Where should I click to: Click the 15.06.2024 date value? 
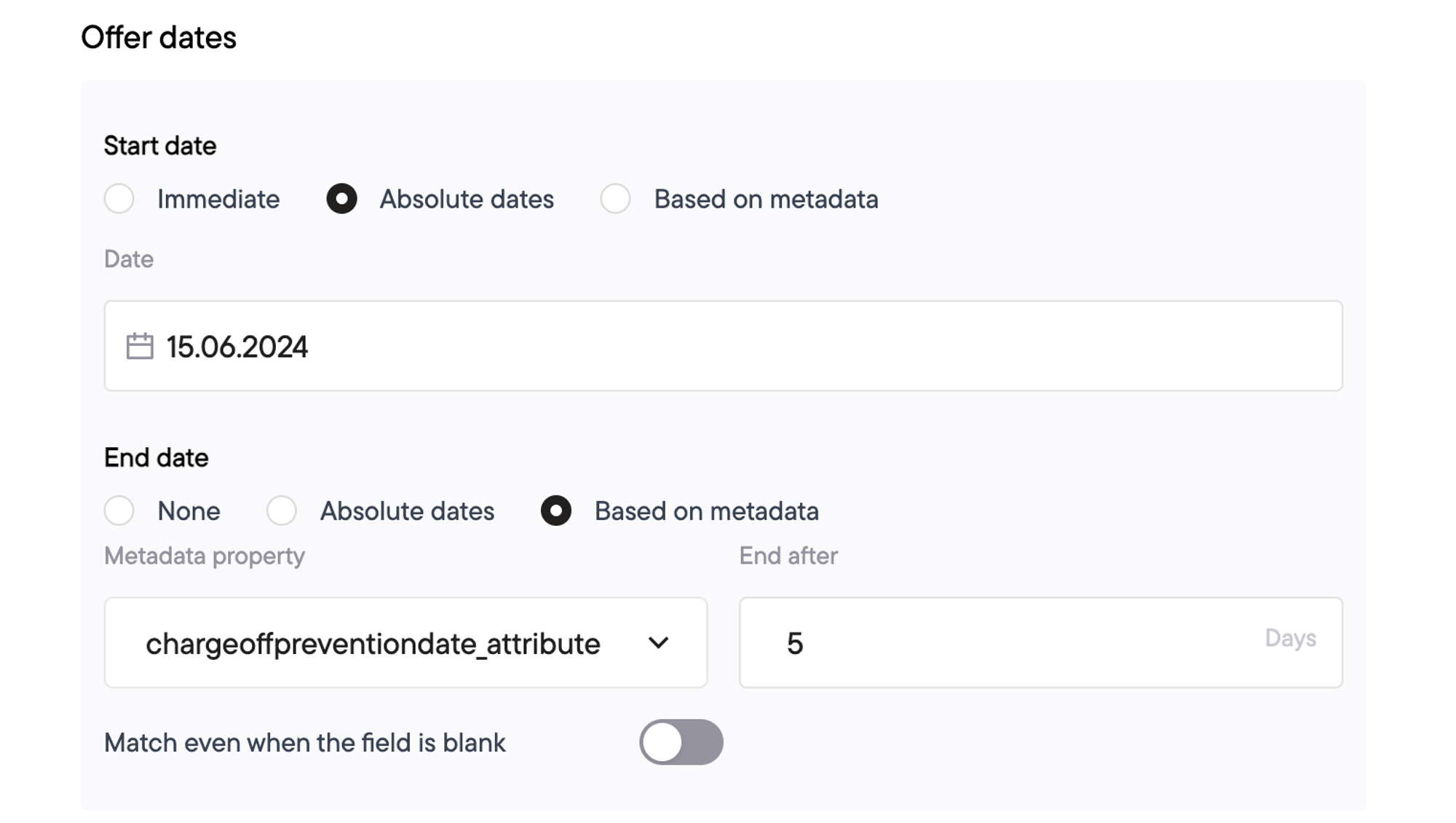pos(237,347)
